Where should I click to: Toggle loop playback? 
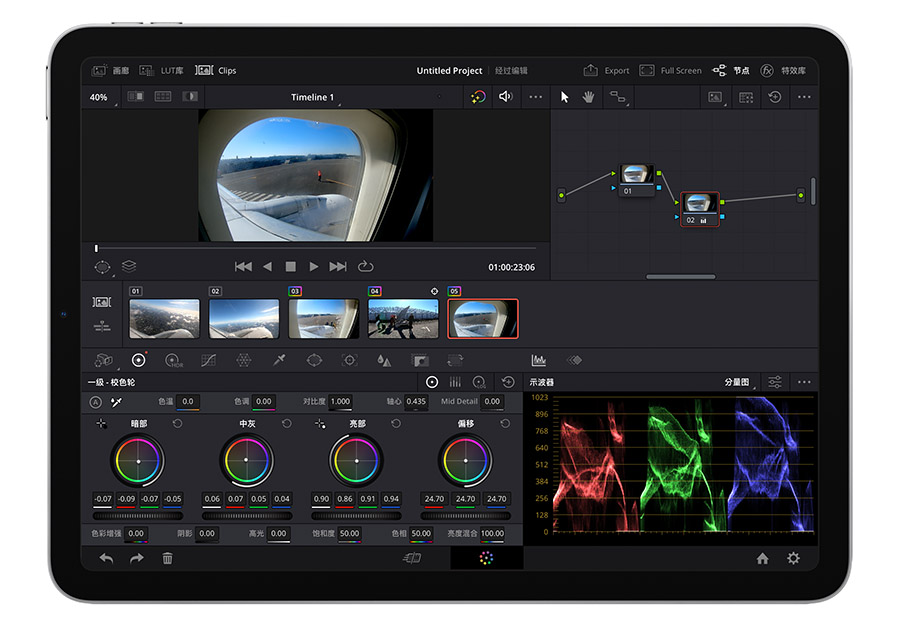pos(366,266)
